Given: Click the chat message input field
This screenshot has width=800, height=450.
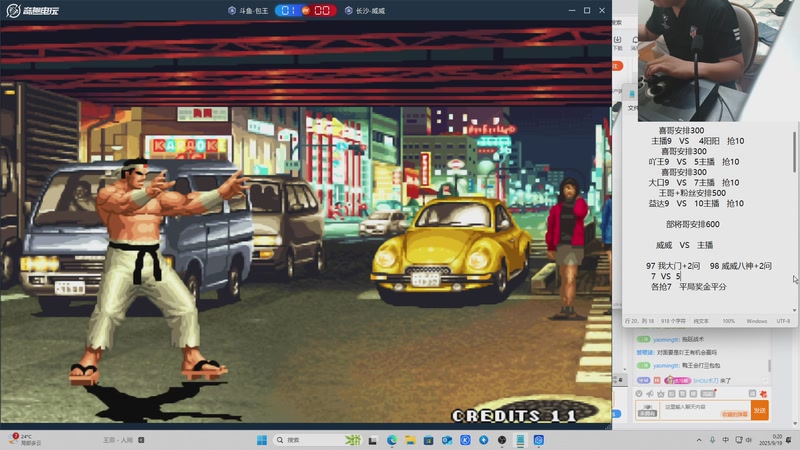Looking at the screenshot, I should [x=705, y=410].
